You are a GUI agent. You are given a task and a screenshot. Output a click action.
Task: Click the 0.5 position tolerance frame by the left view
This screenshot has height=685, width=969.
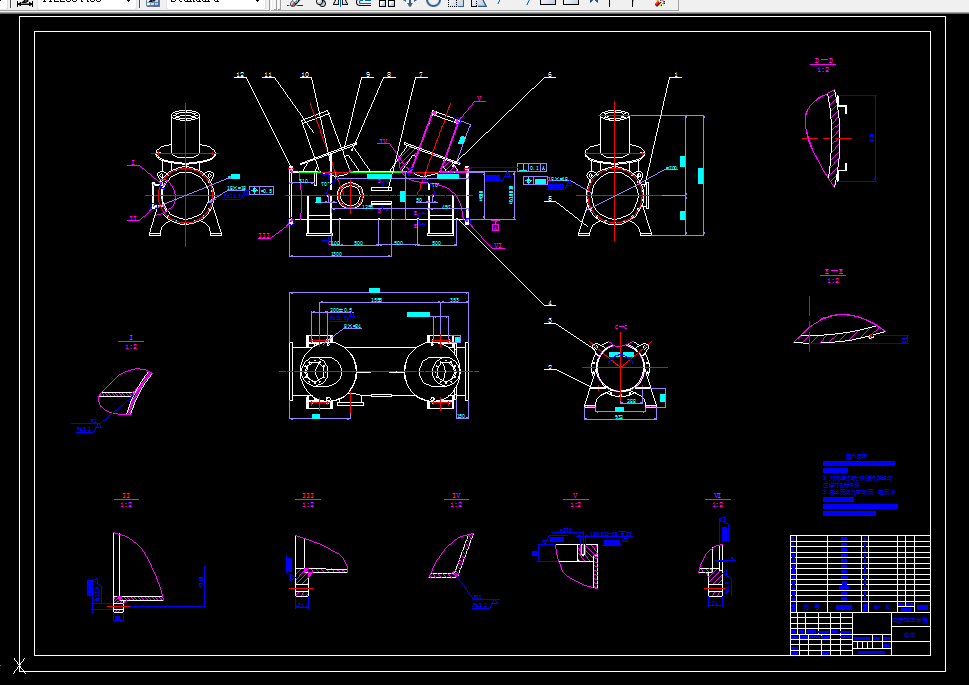coord(261,190)
